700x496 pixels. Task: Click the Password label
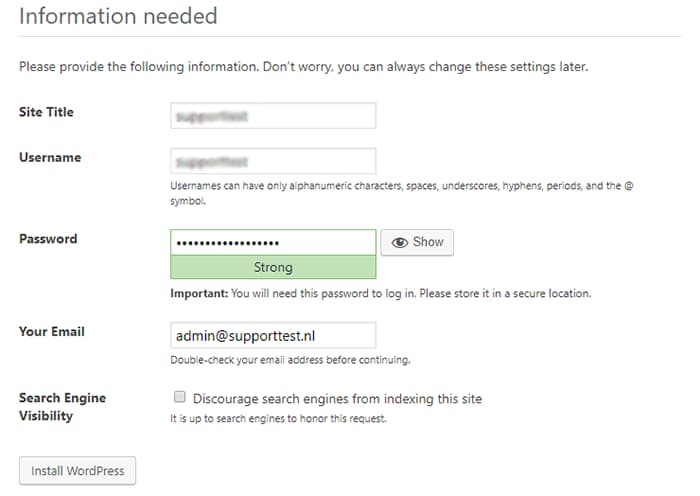coord(48,239)
